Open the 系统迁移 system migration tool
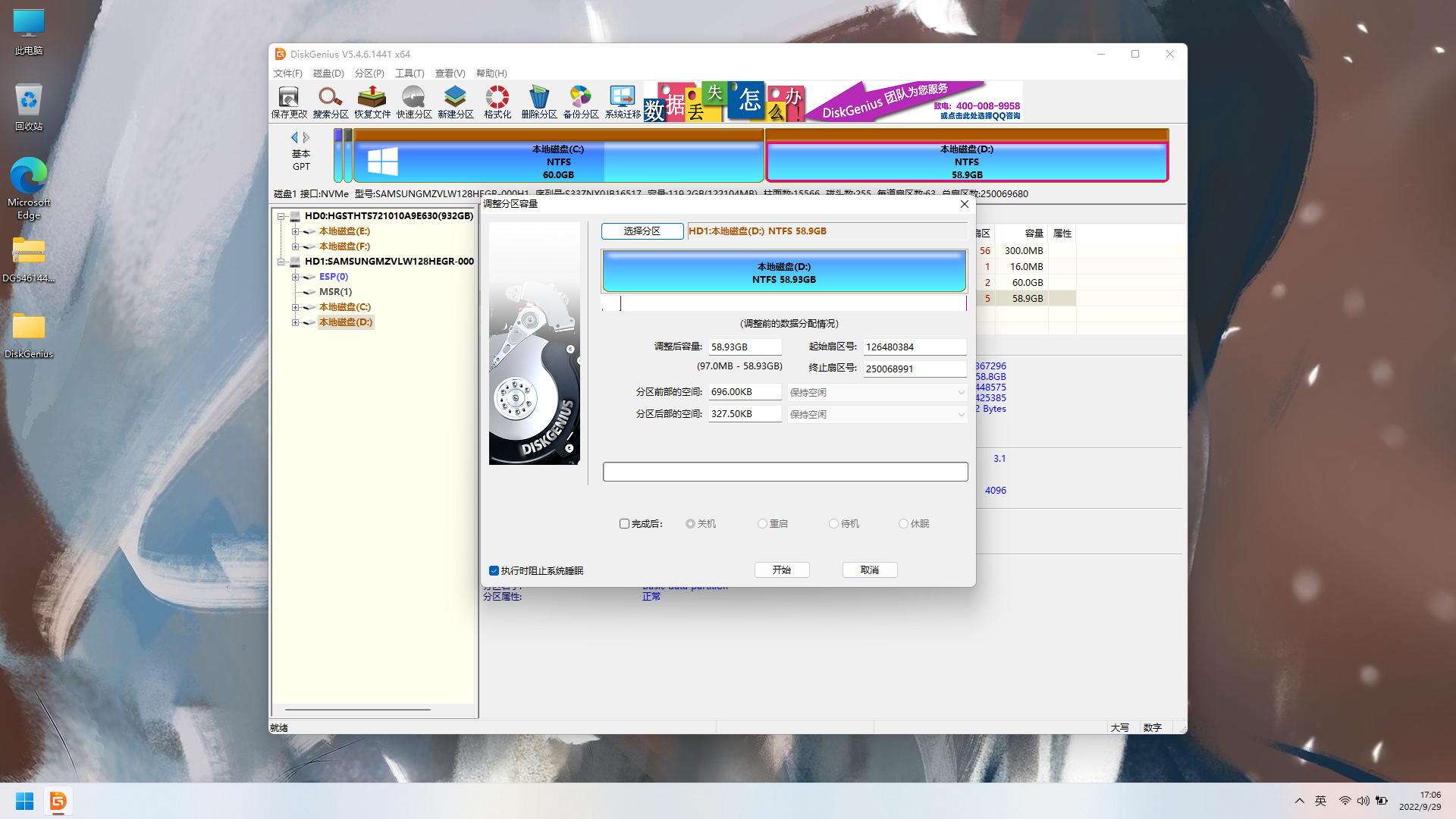The height and width of the screenshot is (819, 1456). [623, 102]
